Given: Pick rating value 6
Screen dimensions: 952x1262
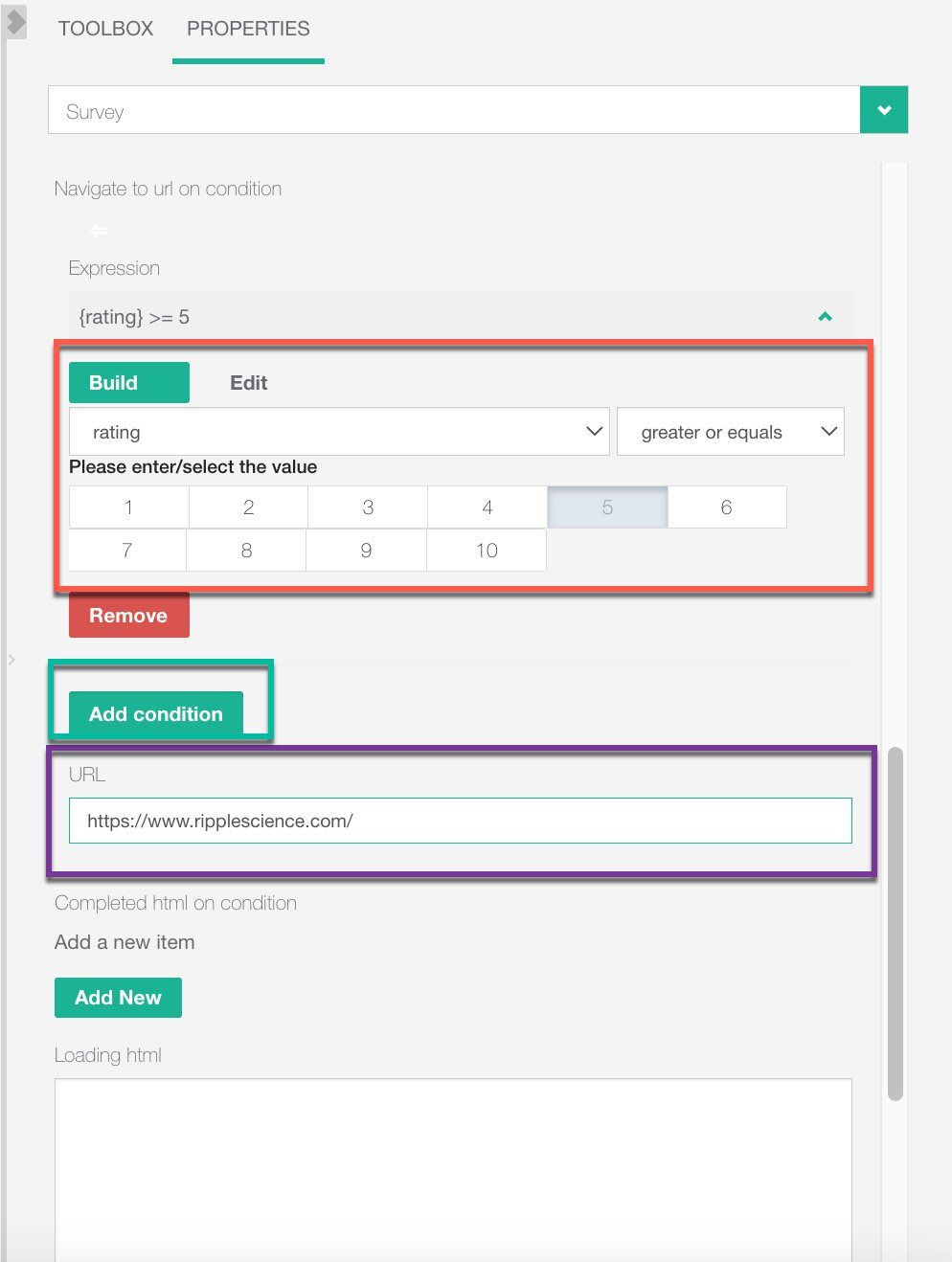Looking at the screenshot, I should 726,507.
